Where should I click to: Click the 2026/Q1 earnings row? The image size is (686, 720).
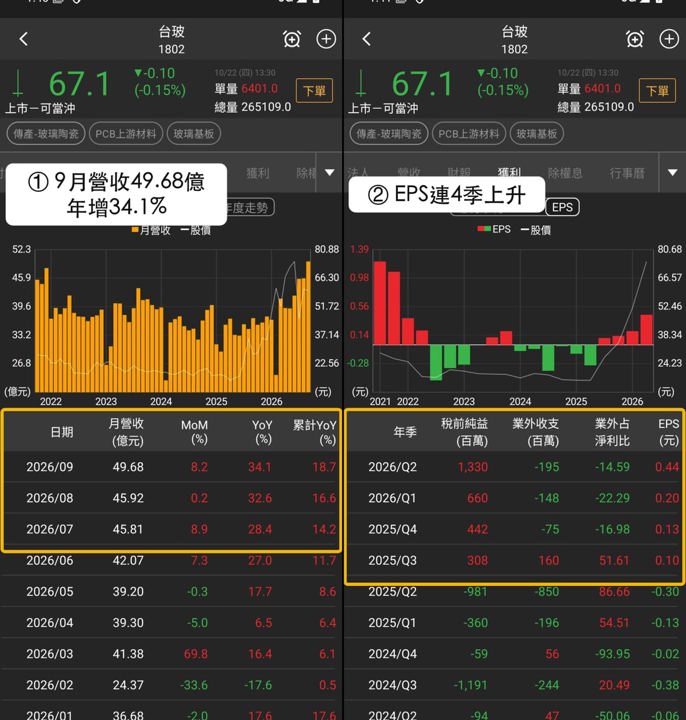coord(515,498)
